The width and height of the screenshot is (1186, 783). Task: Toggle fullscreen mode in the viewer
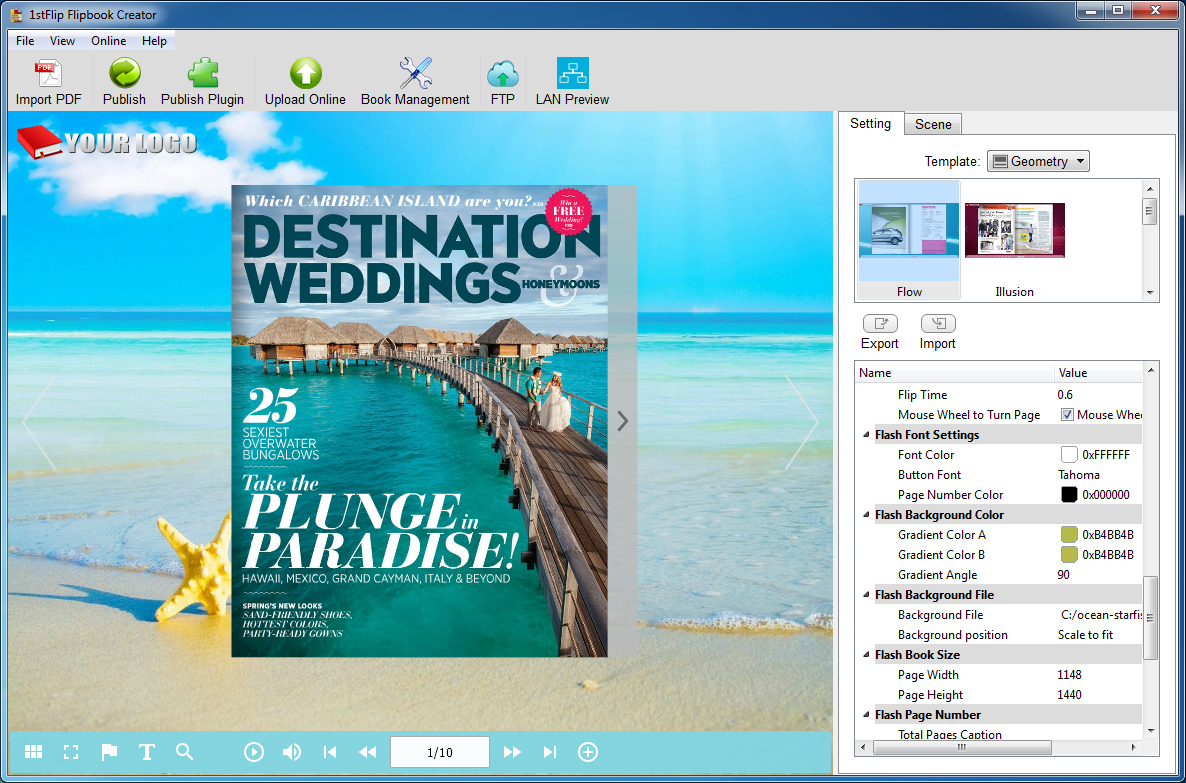tap(71, 752)
